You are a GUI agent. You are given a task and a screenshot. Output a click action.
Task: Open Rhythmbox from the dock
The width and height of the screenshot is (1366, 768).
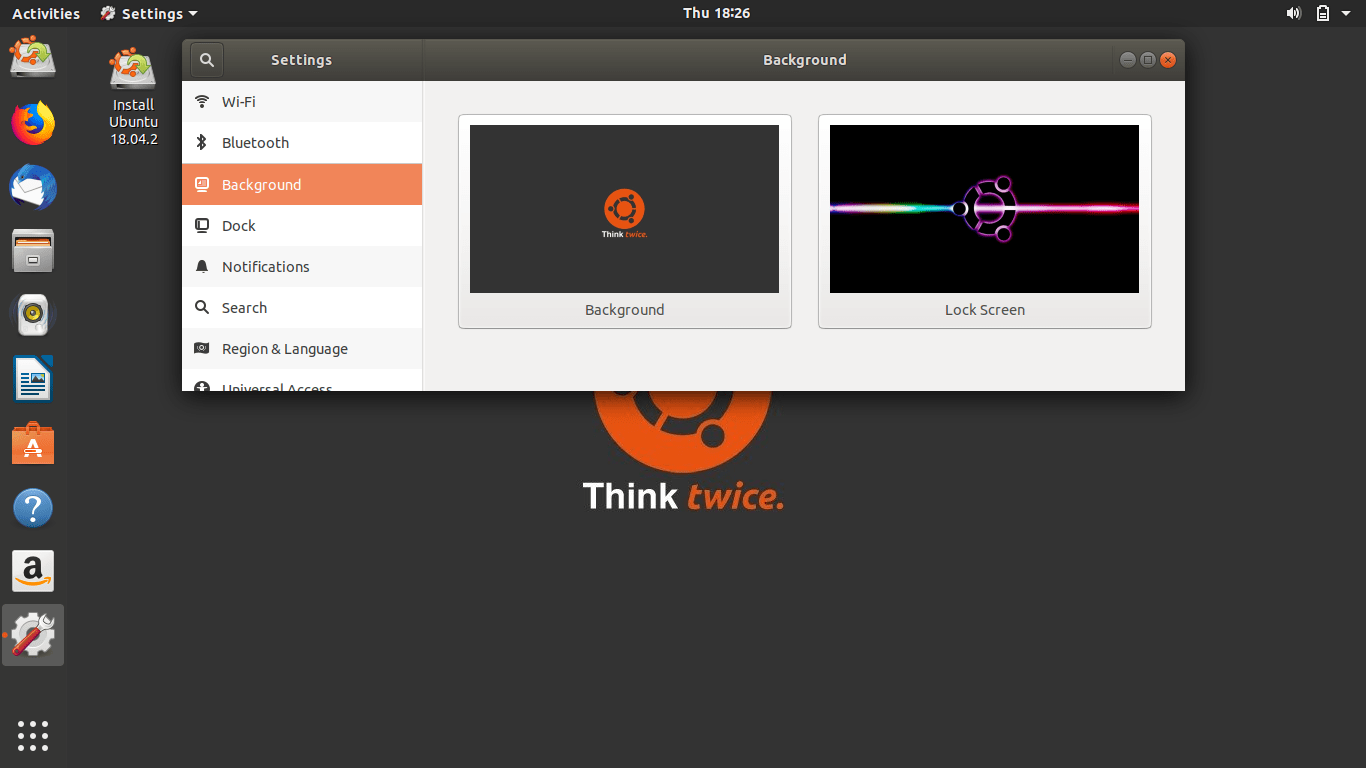(33, 315)
